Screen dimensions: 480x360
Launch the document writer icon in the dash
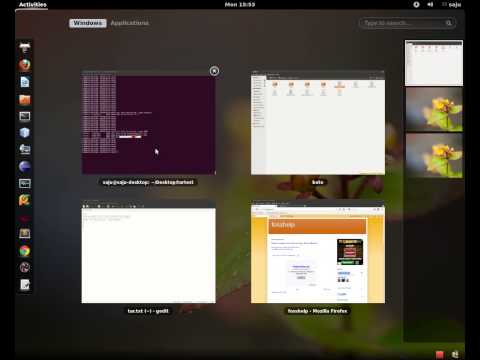[25, 82]
